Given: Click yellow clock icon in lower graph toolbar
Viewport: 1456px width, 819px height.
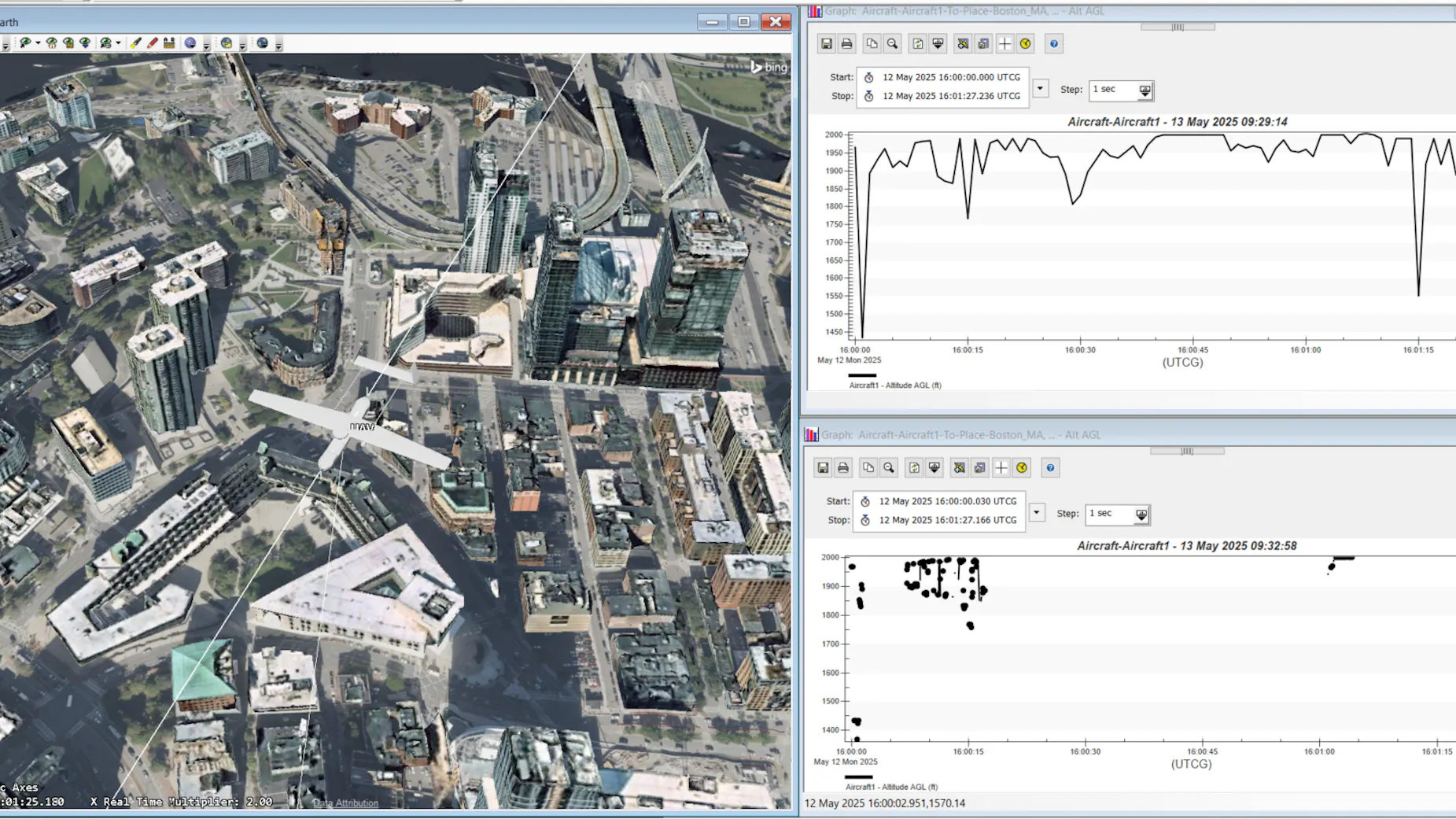Looking at the screenshot, I should point(1022,468).
